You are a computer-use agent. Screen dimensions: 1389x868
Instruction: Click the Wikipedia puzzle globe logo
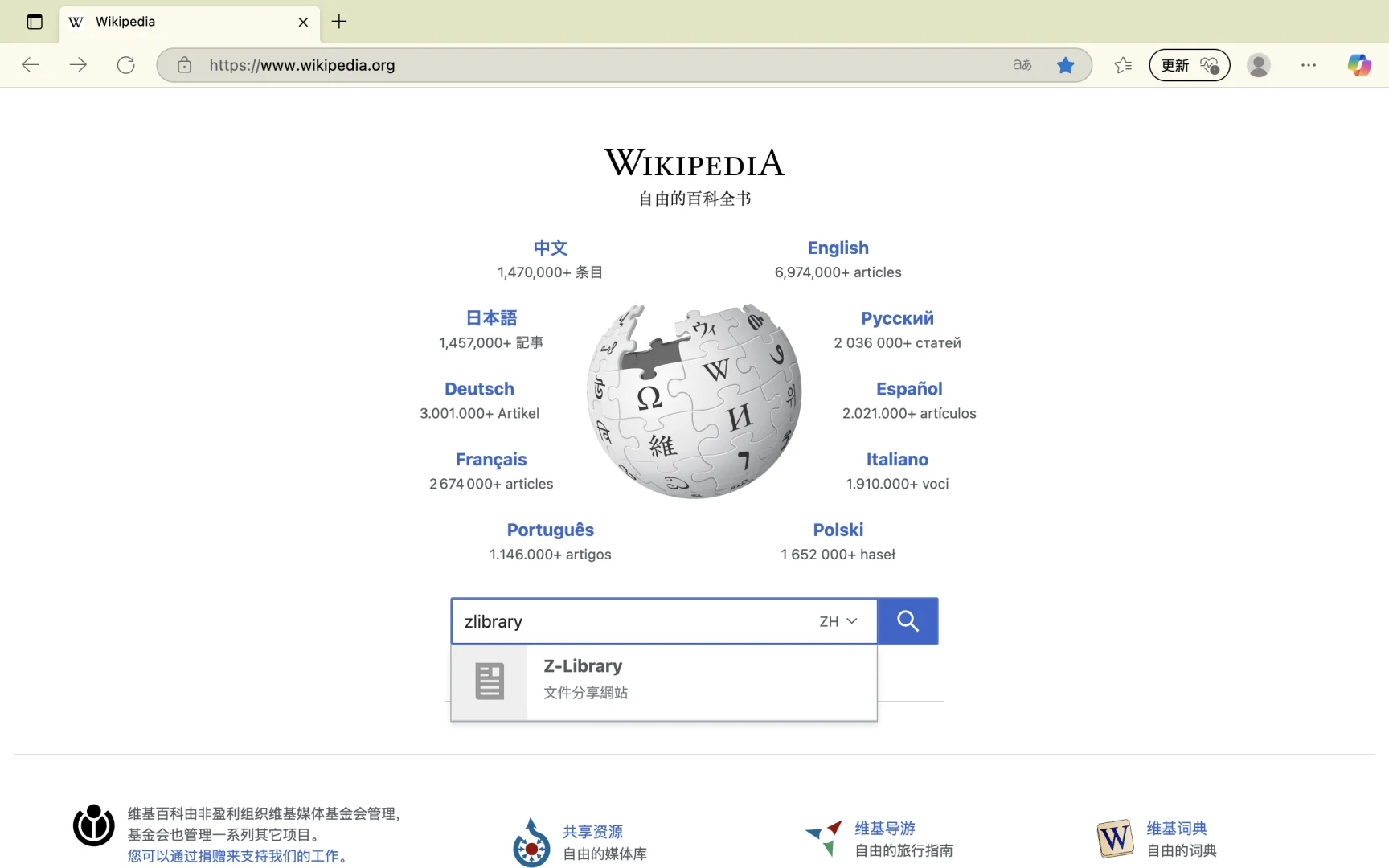pos(694,401)
